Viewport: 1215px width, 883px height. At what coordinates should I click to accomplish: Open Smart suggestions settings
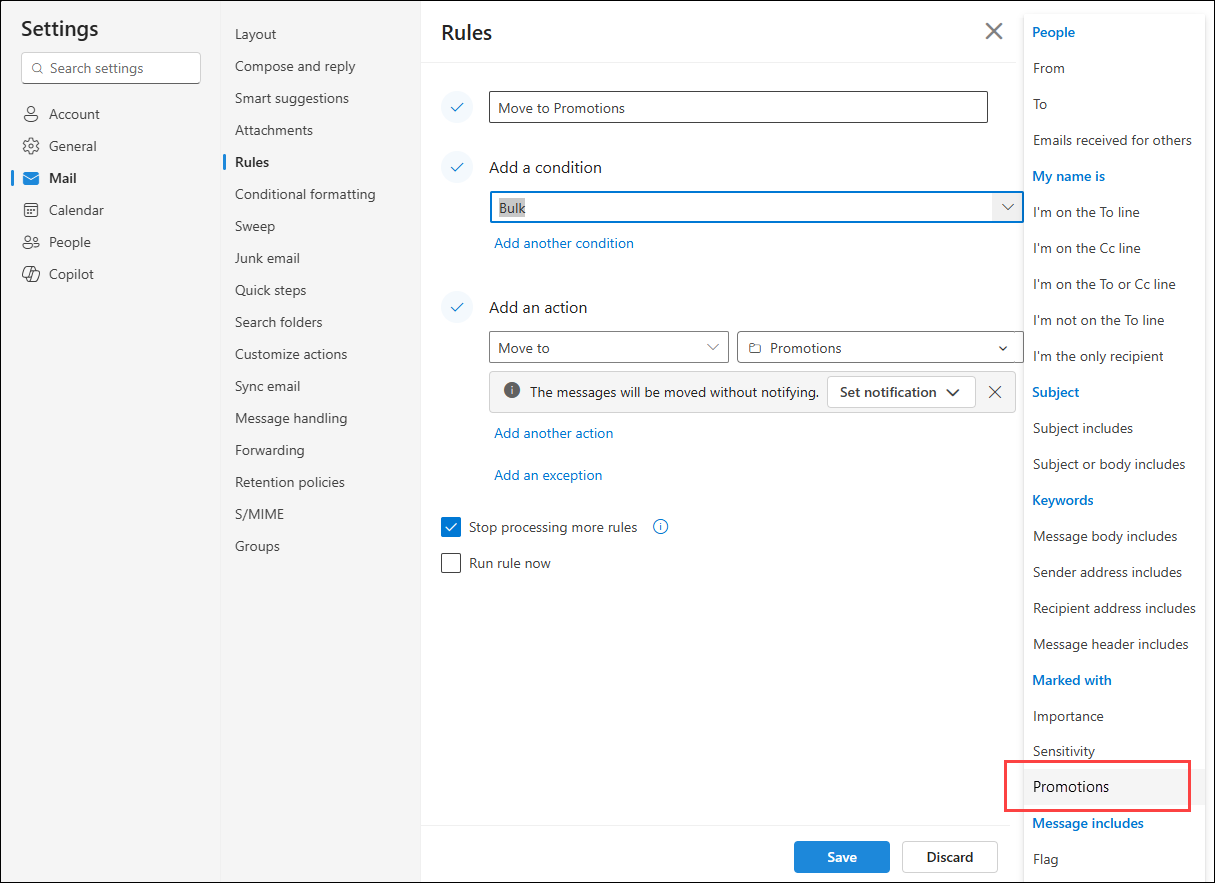[292, 98]
